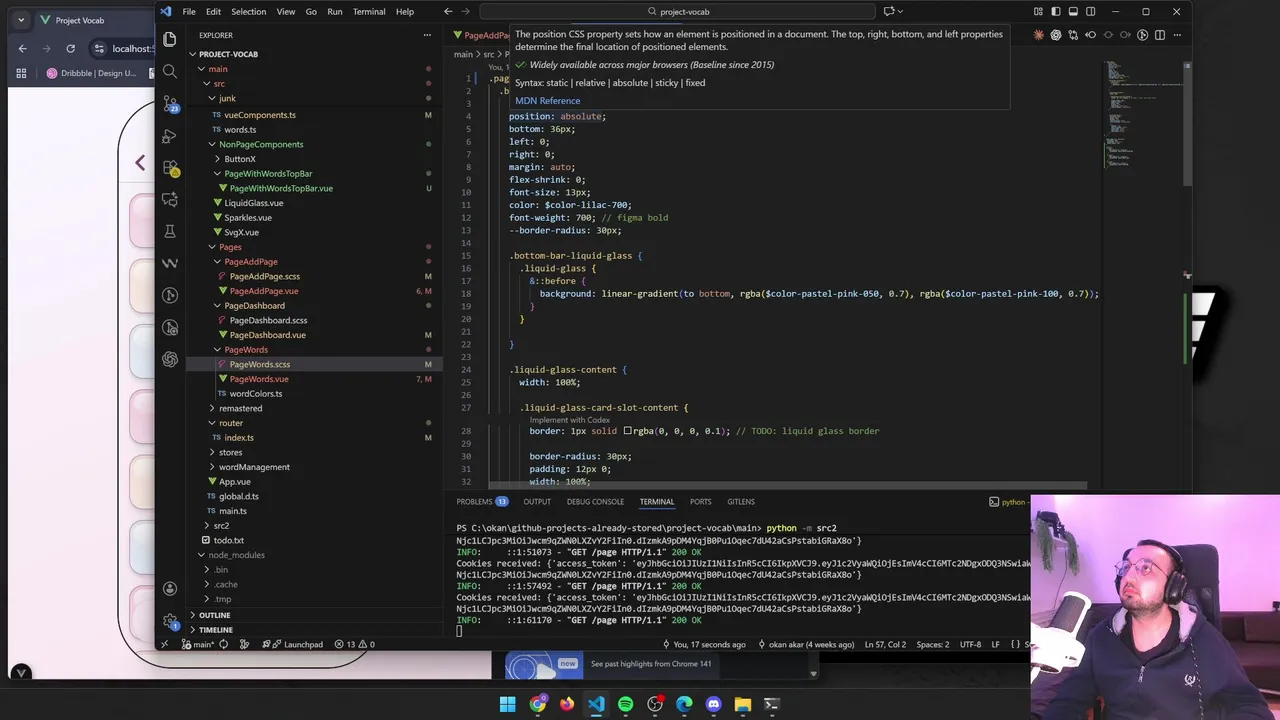Open MDN Reference link in hover tooltip
The width and height of the screenshot is (1280, 720).
tap(547, 101)
